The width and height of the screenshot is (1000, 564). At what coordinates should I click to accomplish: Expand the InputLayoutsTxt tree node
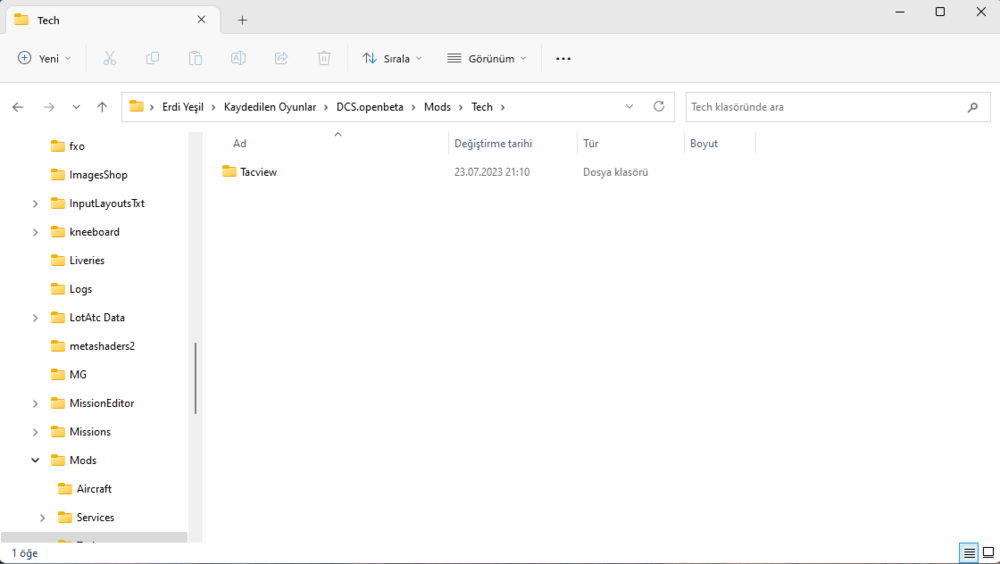[x=35, y=204]
